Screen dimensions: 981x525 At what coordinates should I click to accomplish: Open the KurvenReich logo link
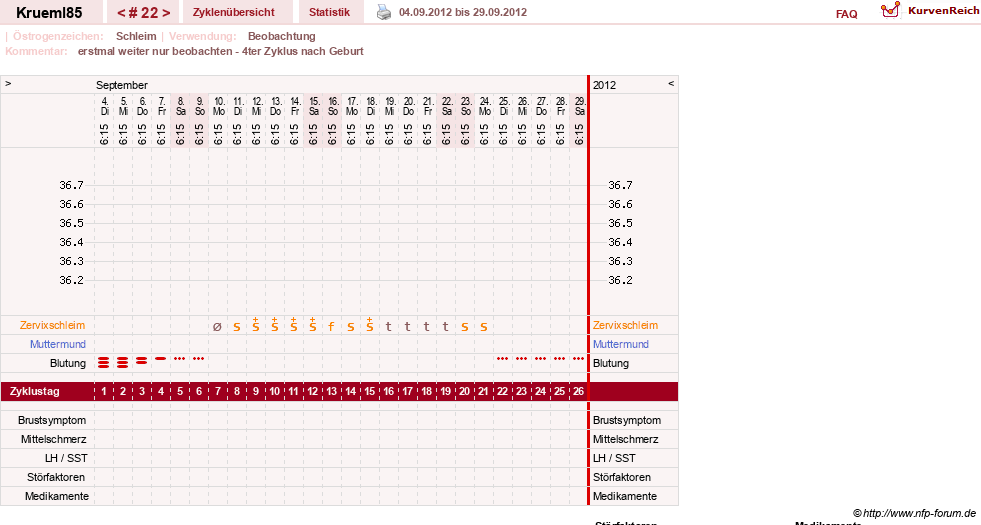[930, 11]
